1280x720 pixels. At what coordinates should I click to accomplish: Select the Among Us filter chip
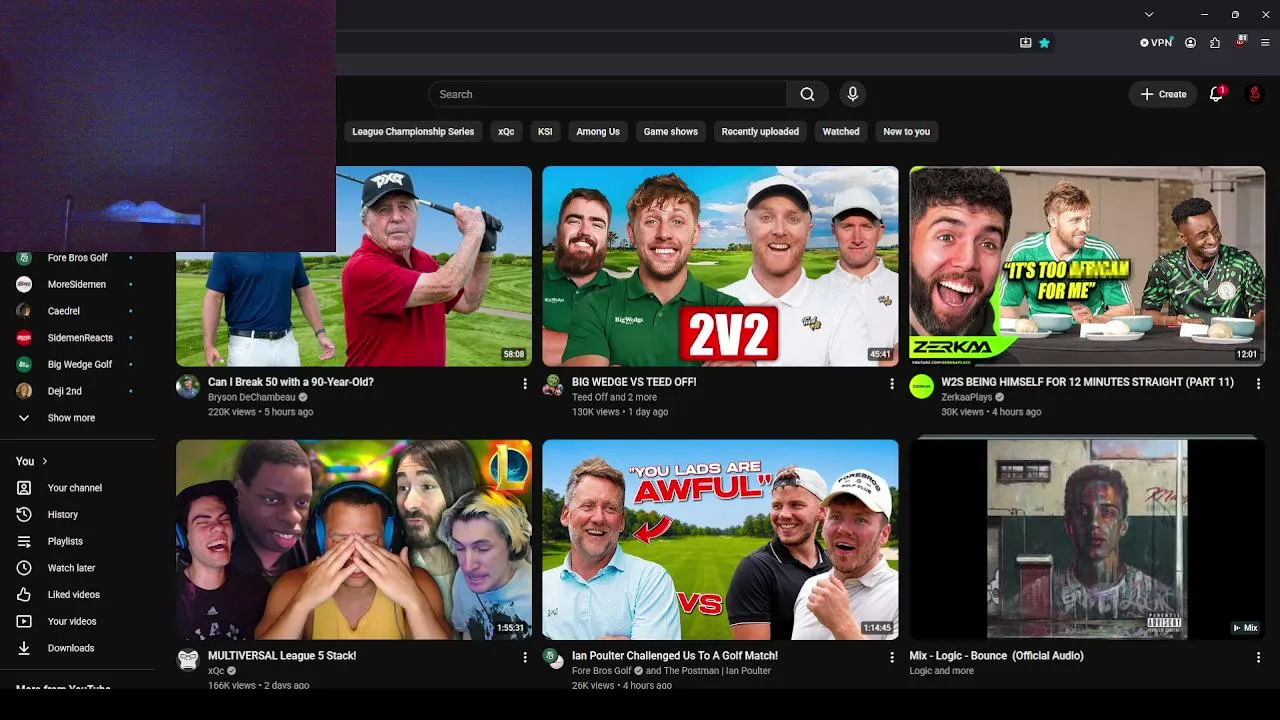click(x=598, y=131)
